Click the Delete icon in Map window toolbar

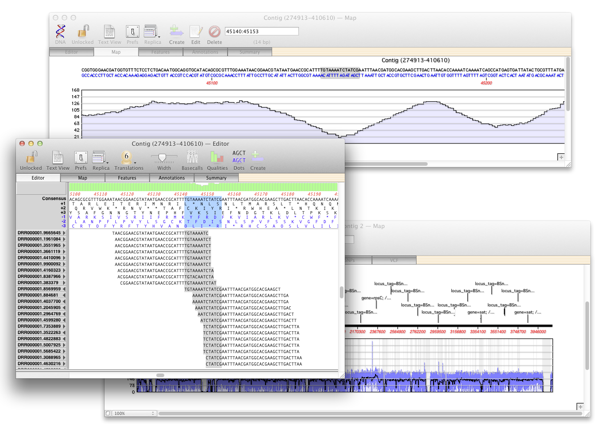coord(214,32)
